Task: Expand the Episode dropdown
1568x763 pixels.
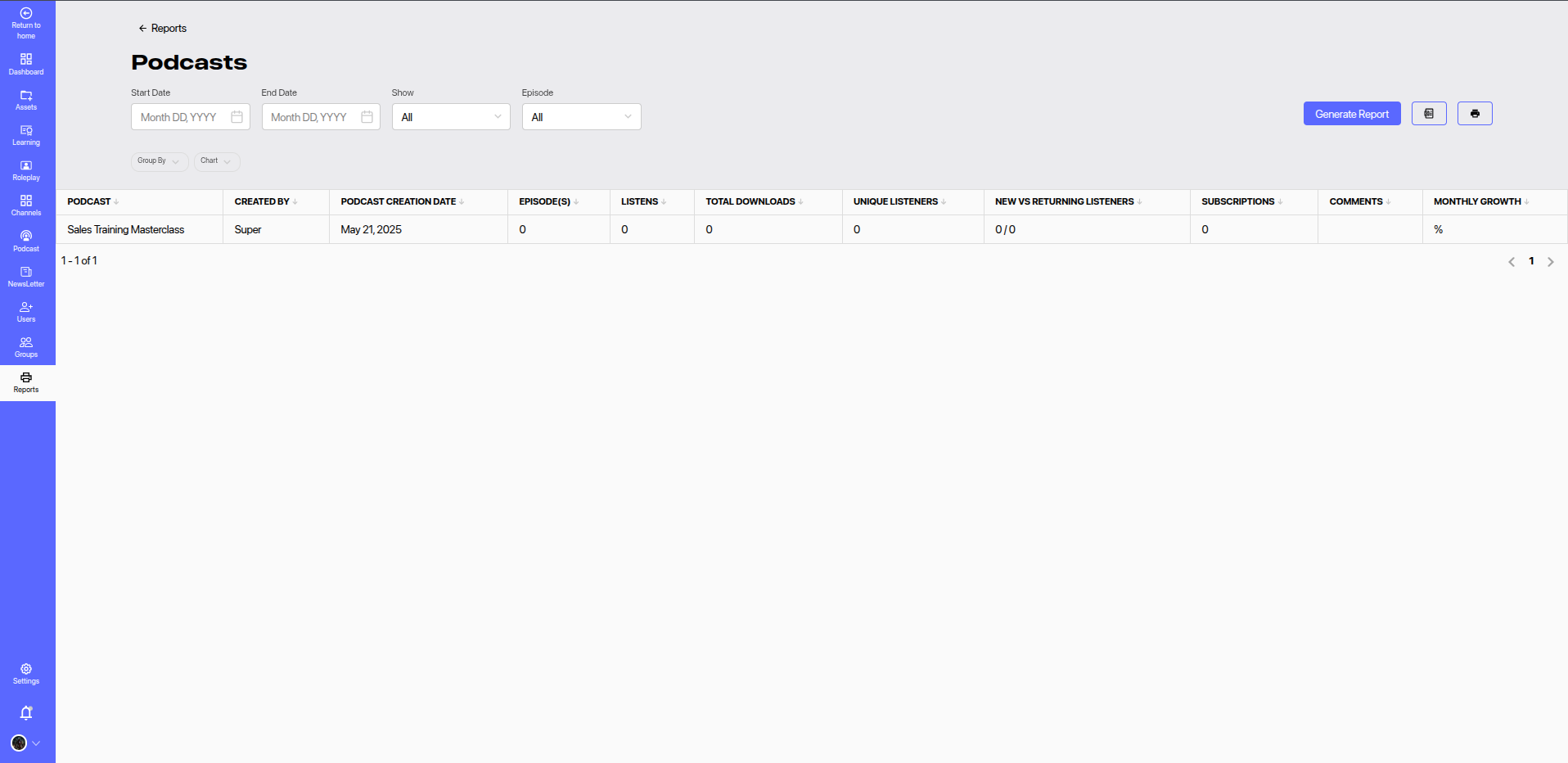Action: [581, 117]
